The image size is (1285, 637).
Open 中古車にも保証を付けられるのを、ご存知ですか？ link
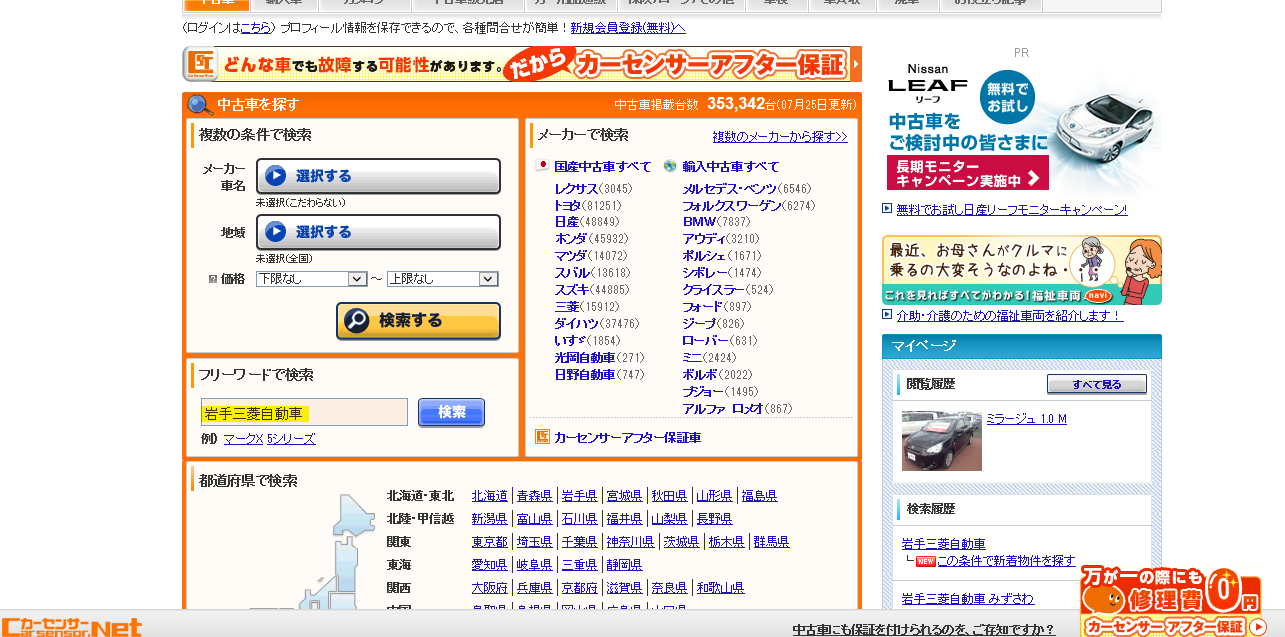pos(924,629)
